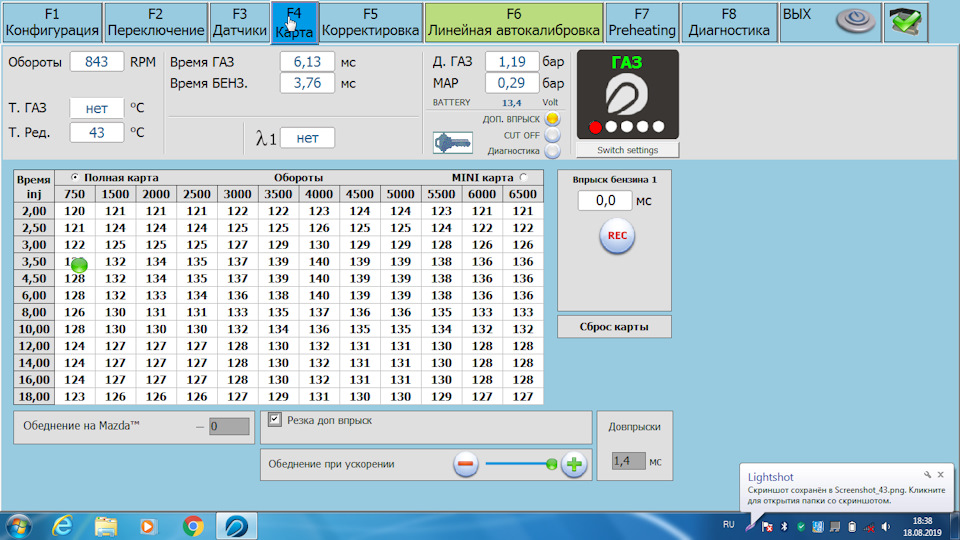Click the Switch settings button
Image resolution: width=960 pixels, height=540 pixels.
(627, 150)
